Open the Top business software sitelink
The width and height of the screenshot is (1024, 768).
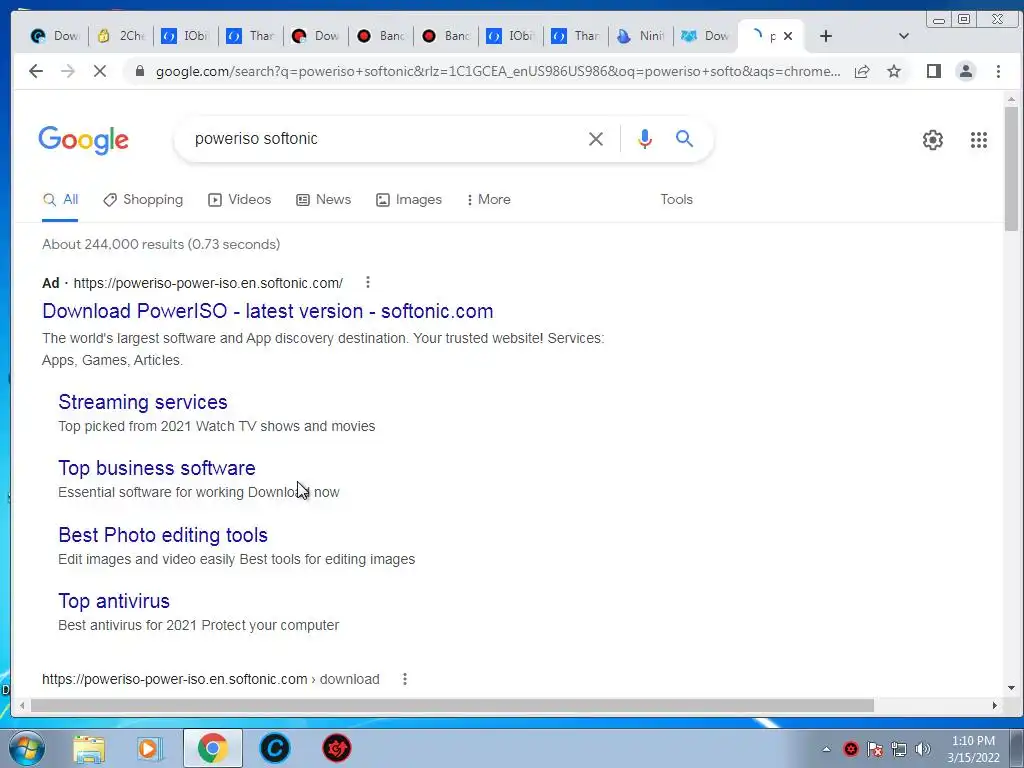(x=157, y=468)
